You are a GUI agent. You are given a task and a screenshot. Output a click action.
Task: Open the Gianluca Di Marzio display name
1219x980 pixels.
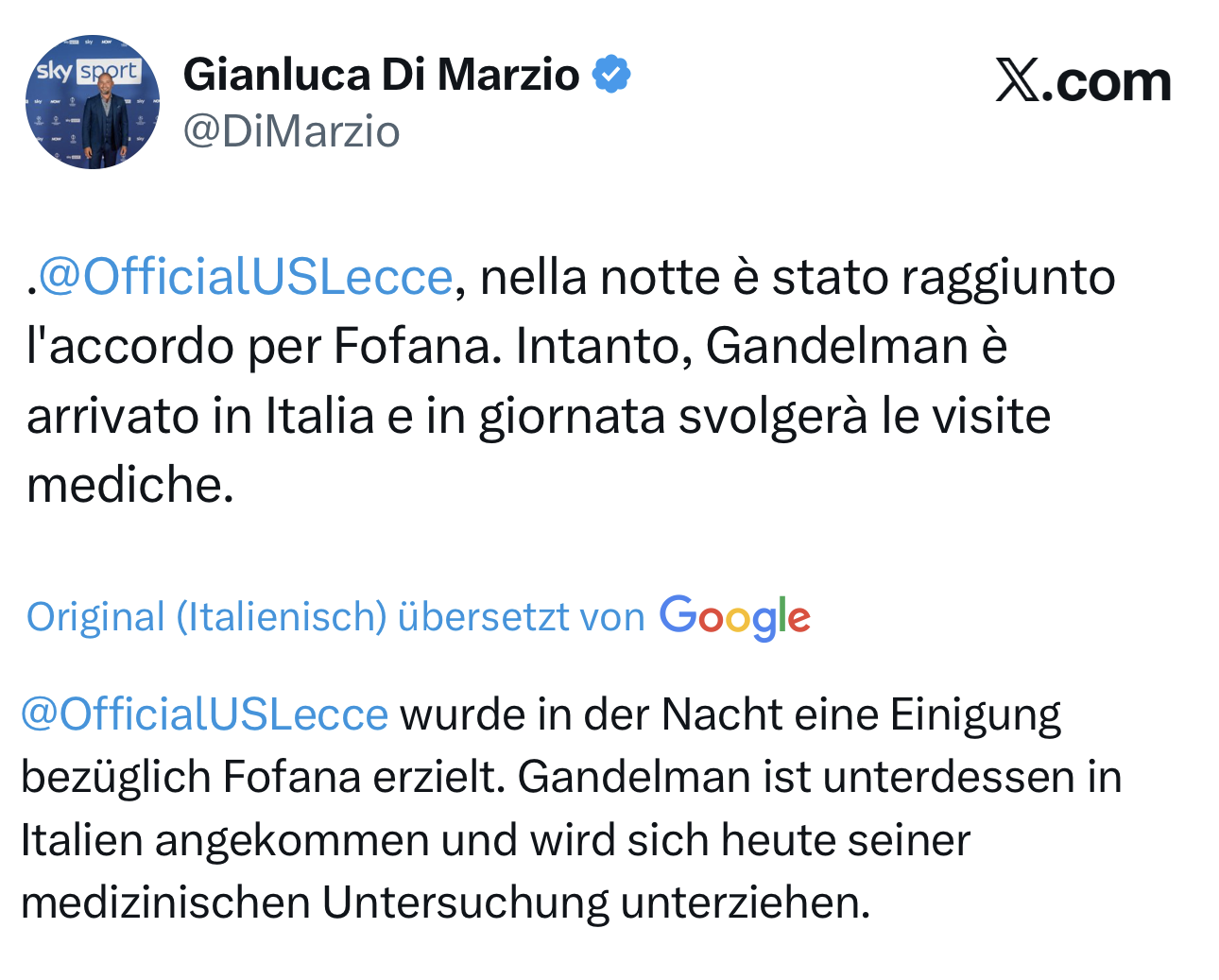[x=381, y=75]
